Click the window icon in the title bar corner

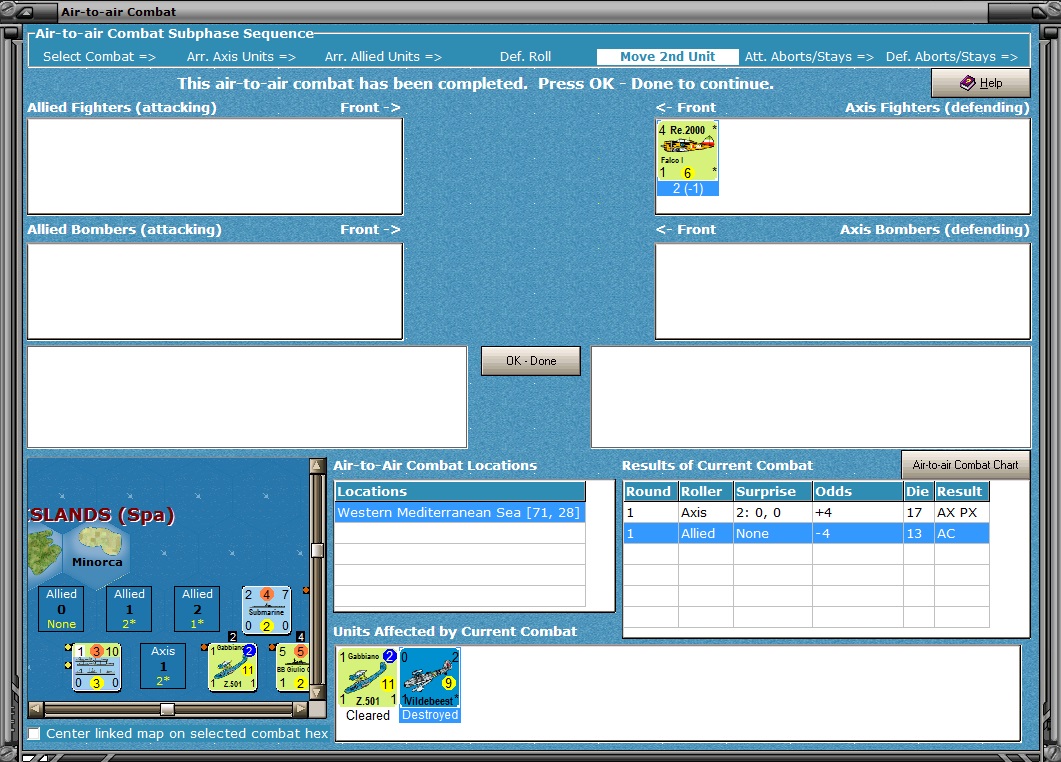click(x=26, y=12)
